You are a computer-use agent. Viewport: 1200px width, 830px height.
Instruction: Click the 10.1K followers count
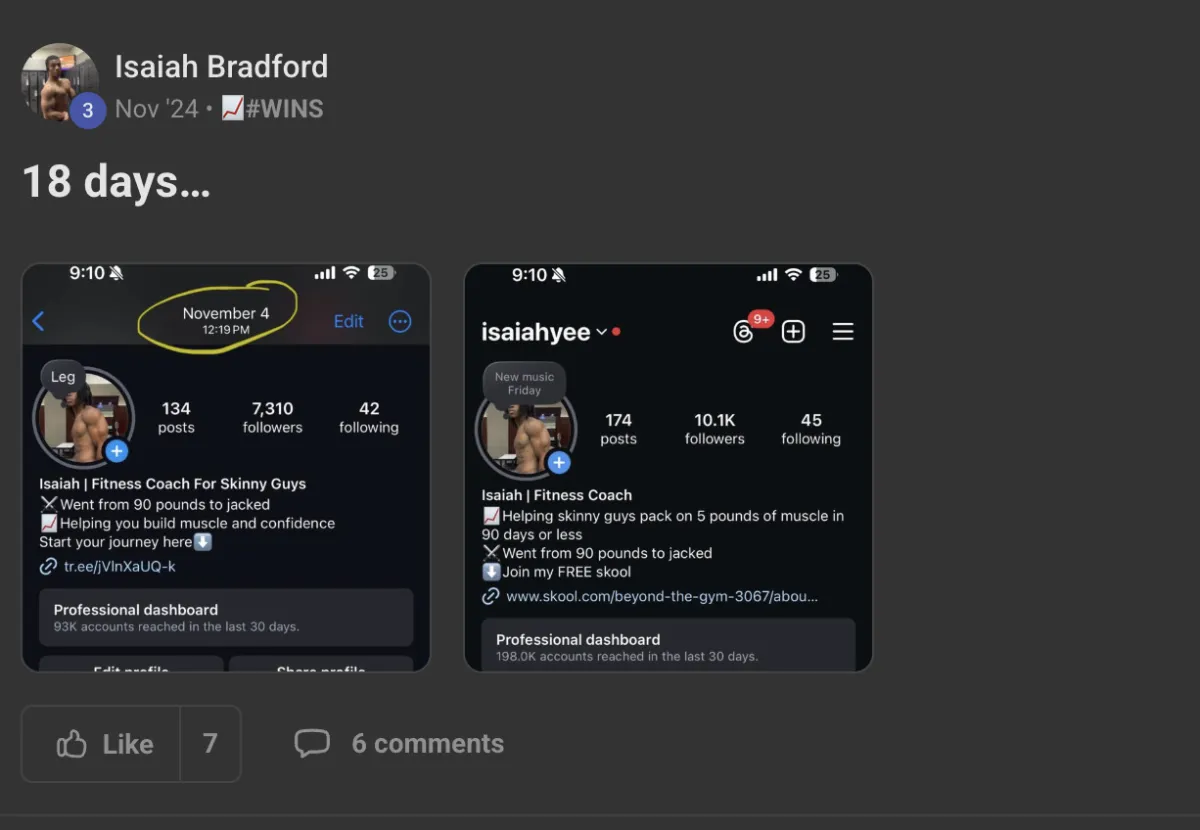click(715, 429)
